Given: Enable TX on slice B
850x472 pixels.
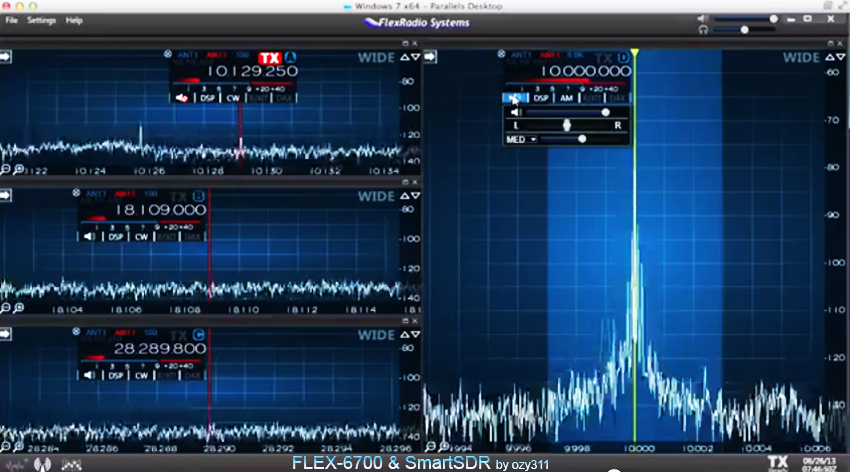Looking at the screenshot, I should (x=178, y=197).
